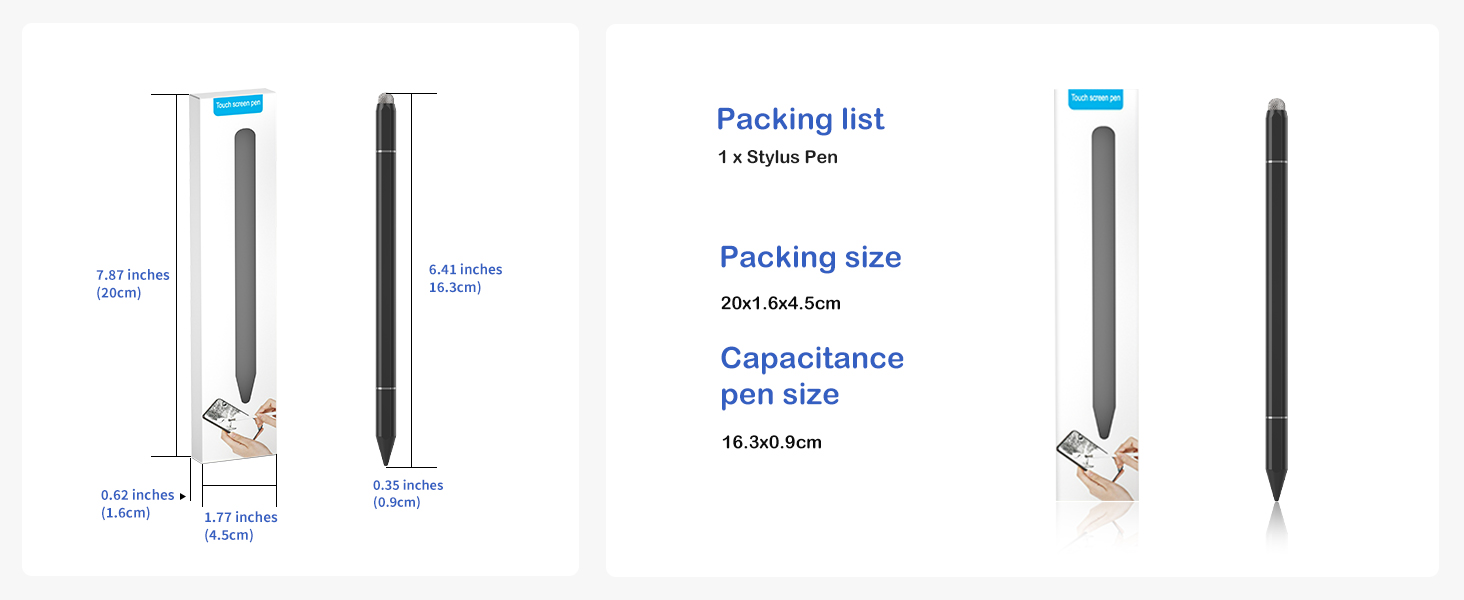
Task: Select the 6.41 inches pen length label
Action: coord(466,278)
